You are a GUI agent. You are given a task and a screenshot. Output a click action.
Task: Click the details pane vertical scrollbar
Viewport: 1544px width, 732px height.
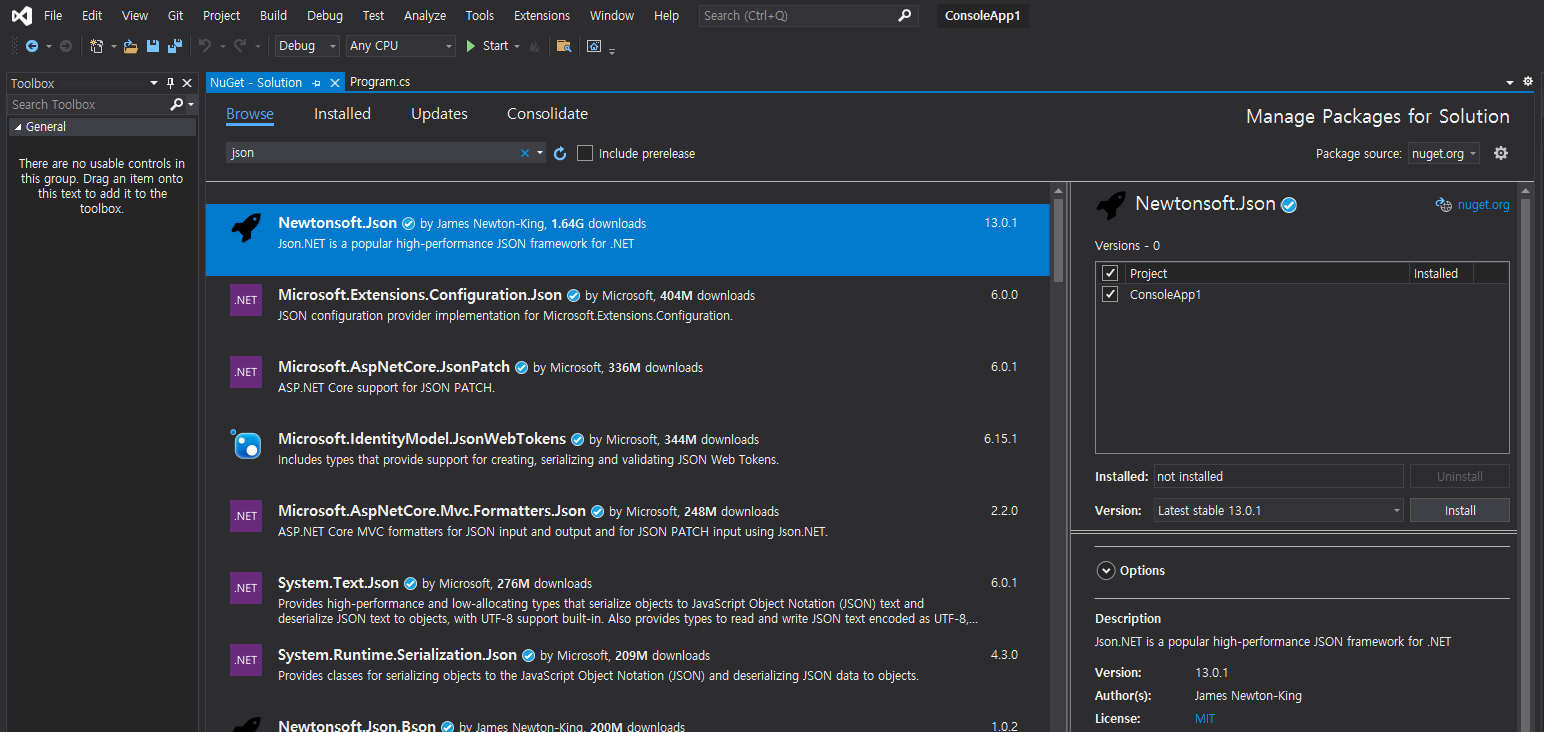point(1526,457)
